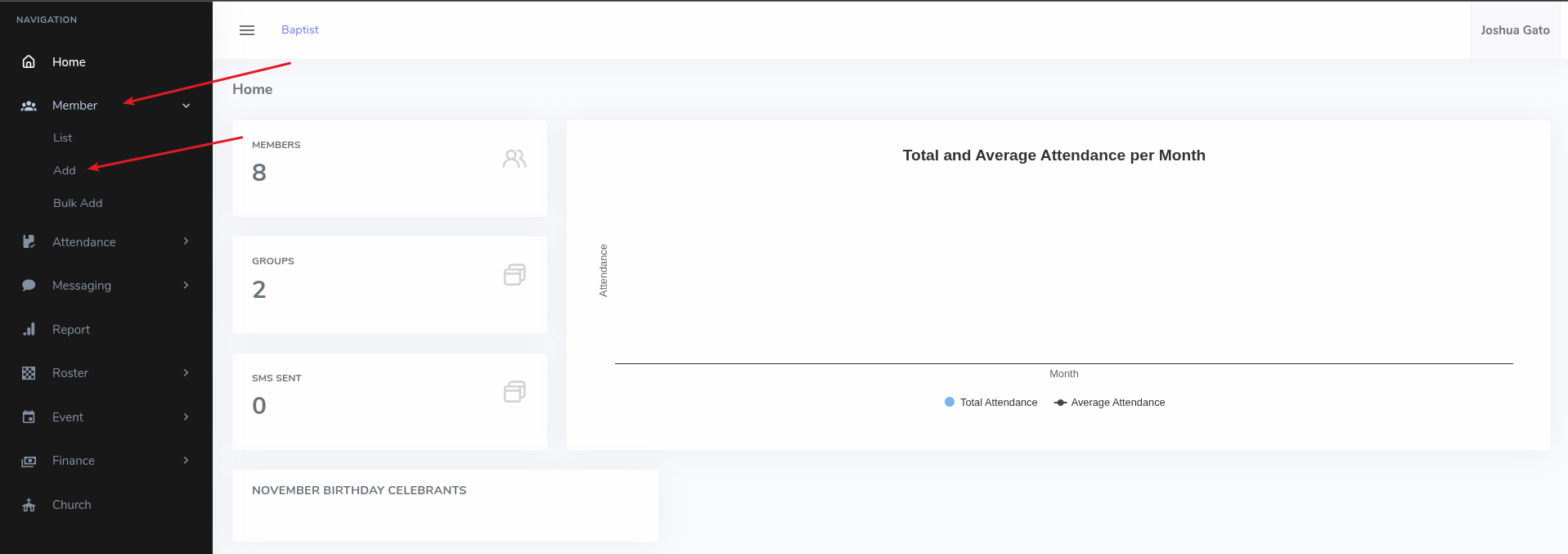Toggle Total Attendance legend series

[x=991, y=403]
